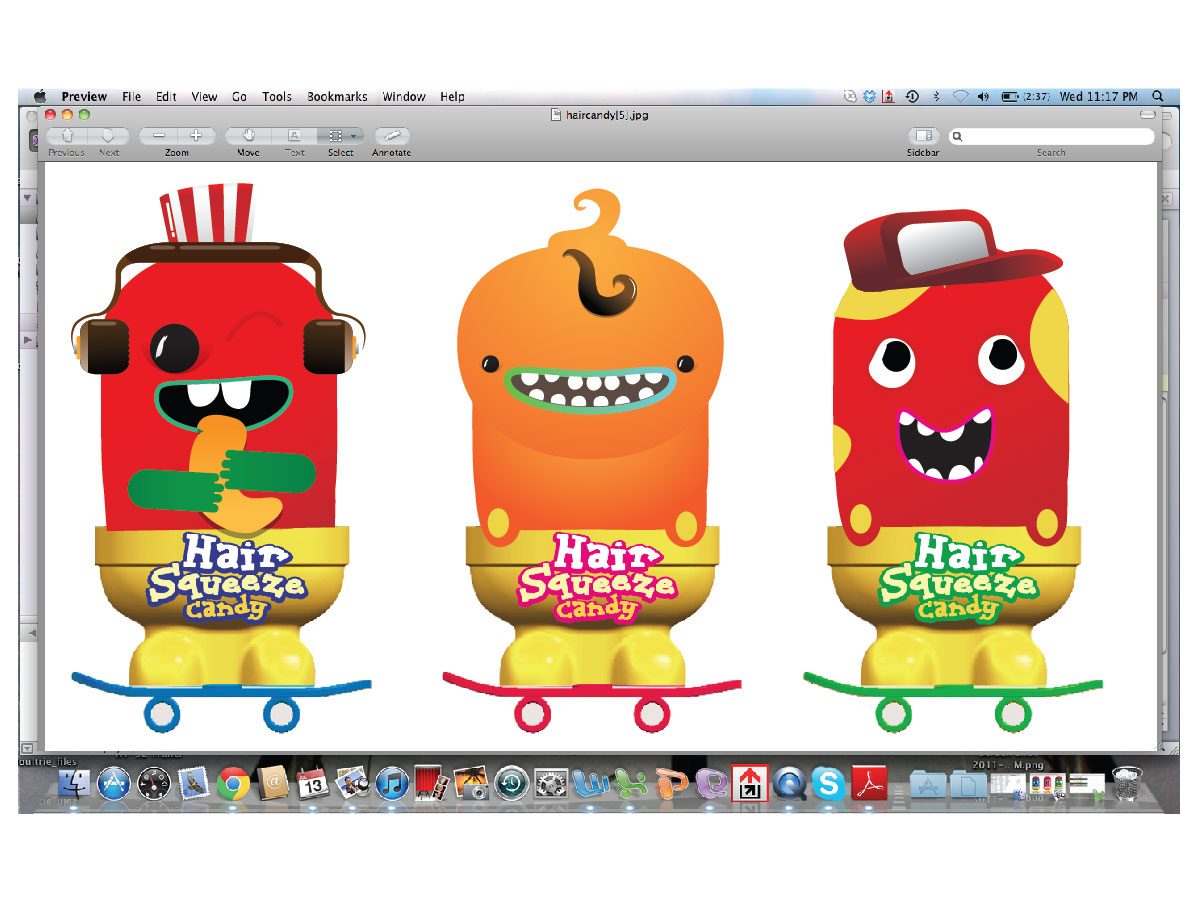Launch iTunes from the Dock
The image size is (1200, 900).
coord(392,784)
